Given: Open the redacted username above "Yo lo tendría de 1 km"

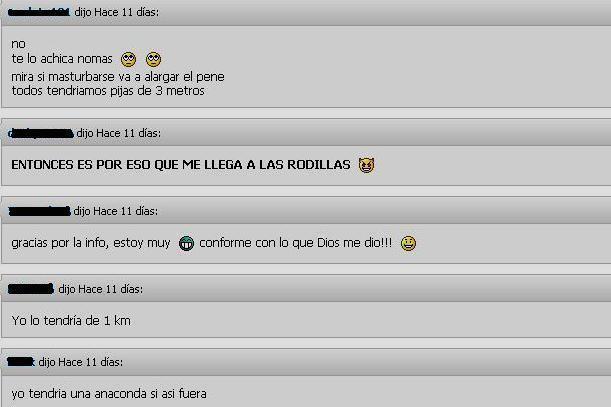Looking at the screenshot, I should (x=31, y=289).
